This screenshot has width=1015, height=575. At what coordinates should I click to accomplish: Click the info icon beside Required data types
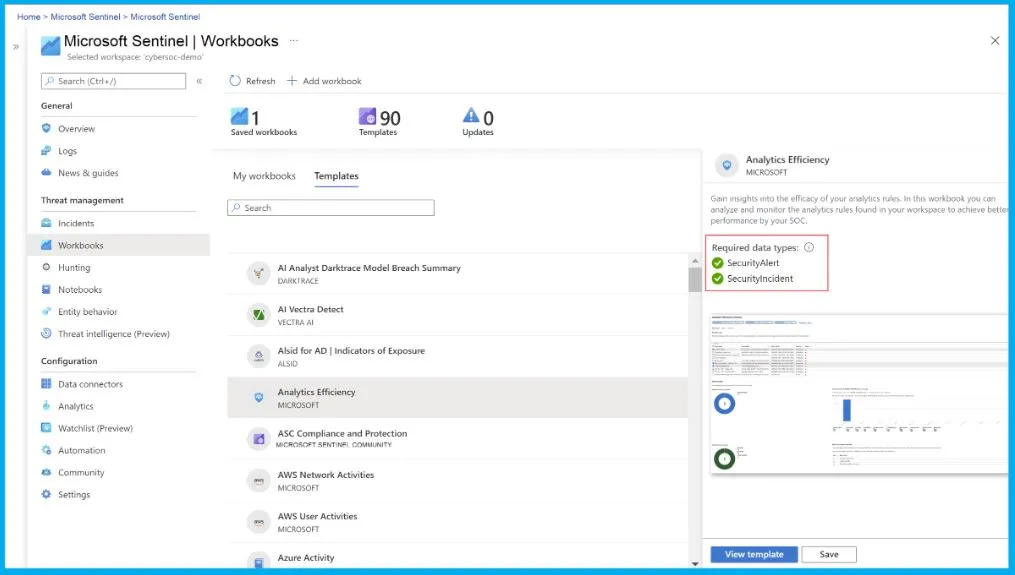[x=809, y=247]
